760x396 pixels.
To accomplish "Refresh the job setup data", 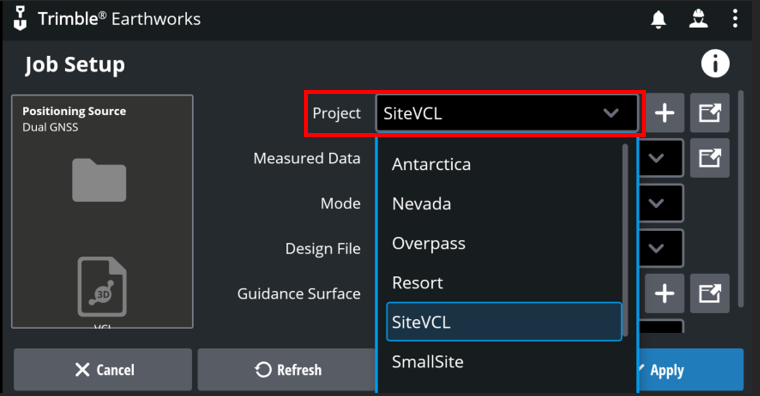I will [287, 370].
